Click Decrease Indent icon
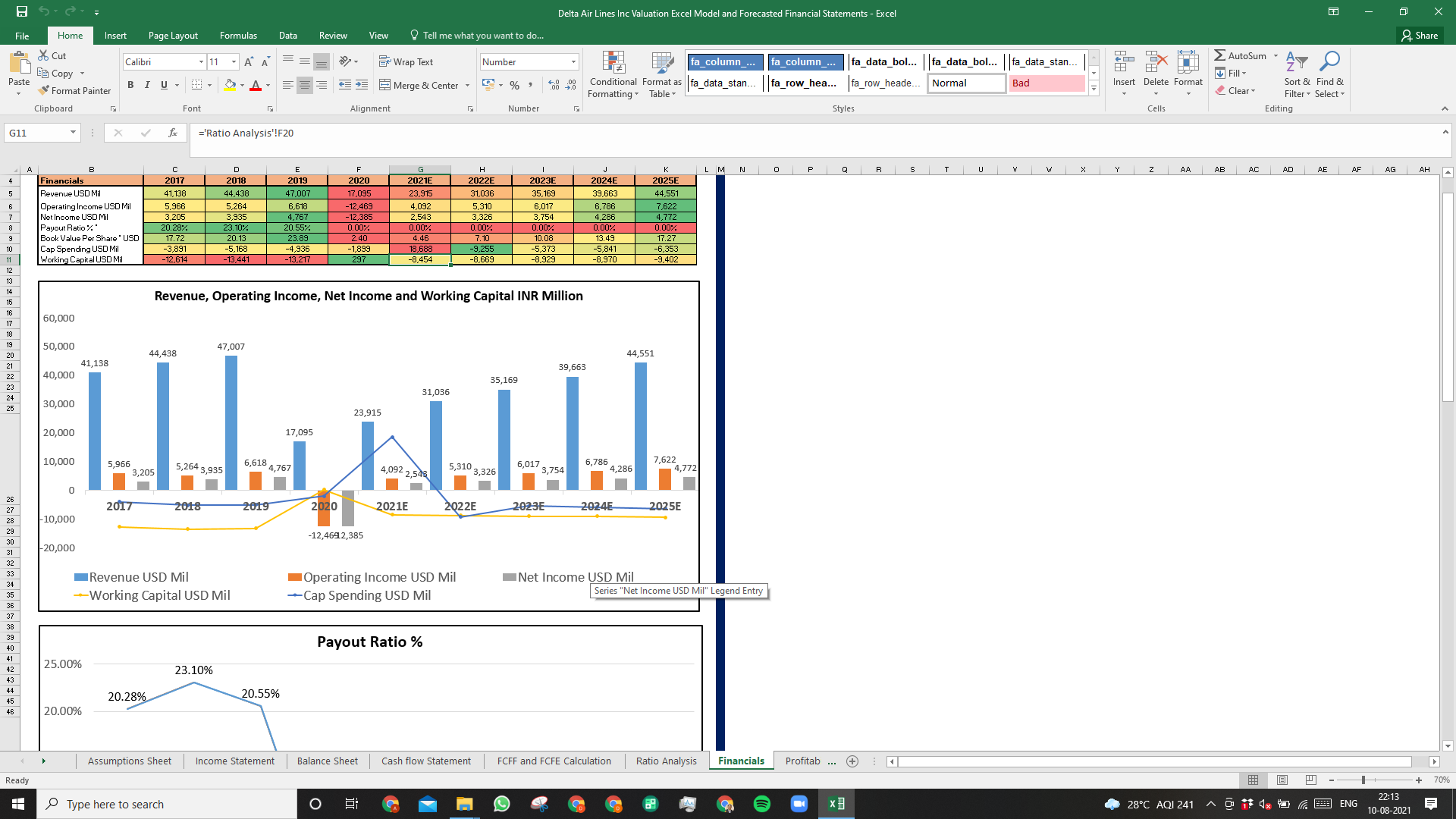This screenshot has height=819, width=1456. coord(345,85)
